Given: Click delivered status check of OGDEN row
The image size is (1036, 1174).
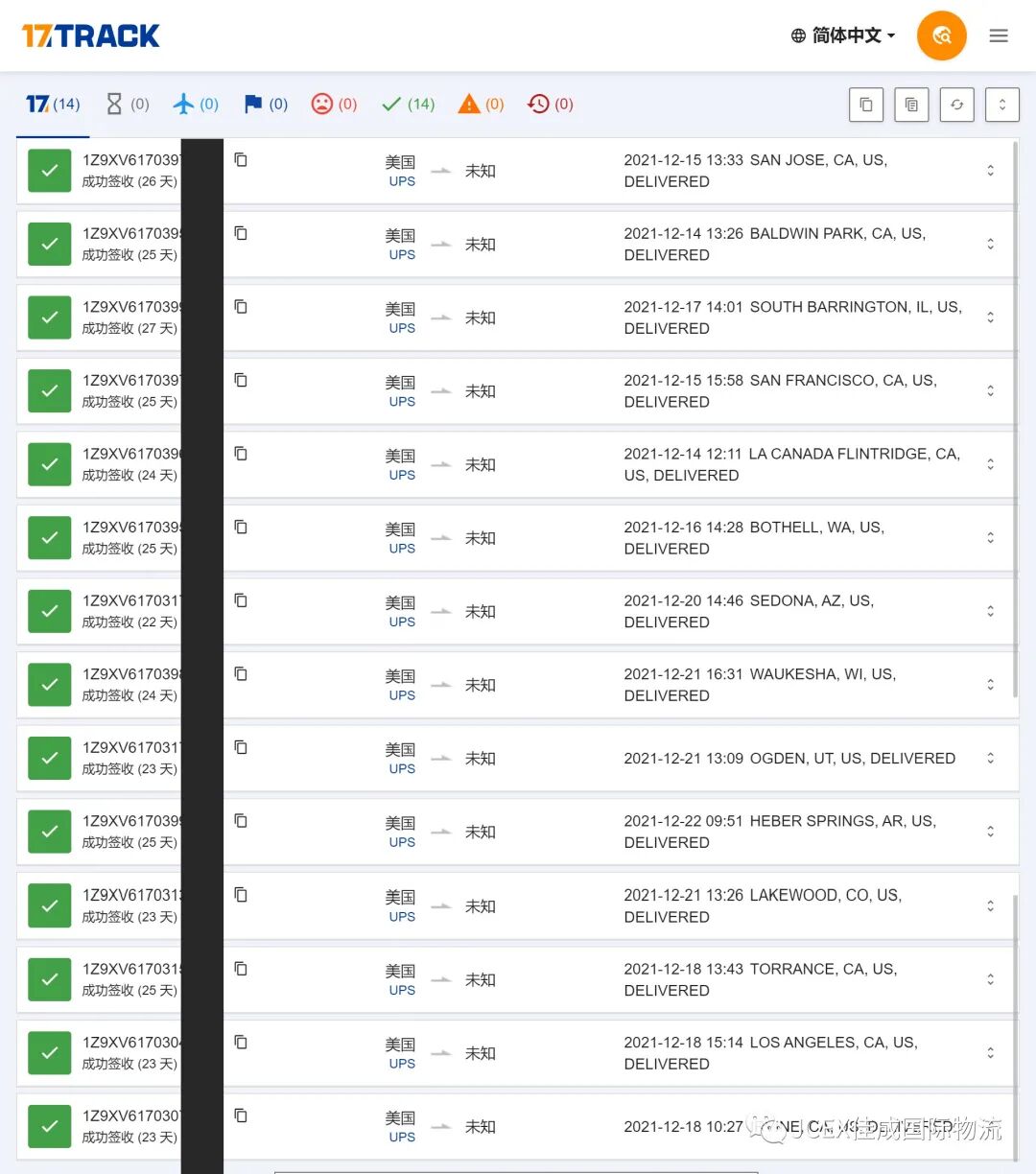Looking at the screenshot, I should pos(50,758).
